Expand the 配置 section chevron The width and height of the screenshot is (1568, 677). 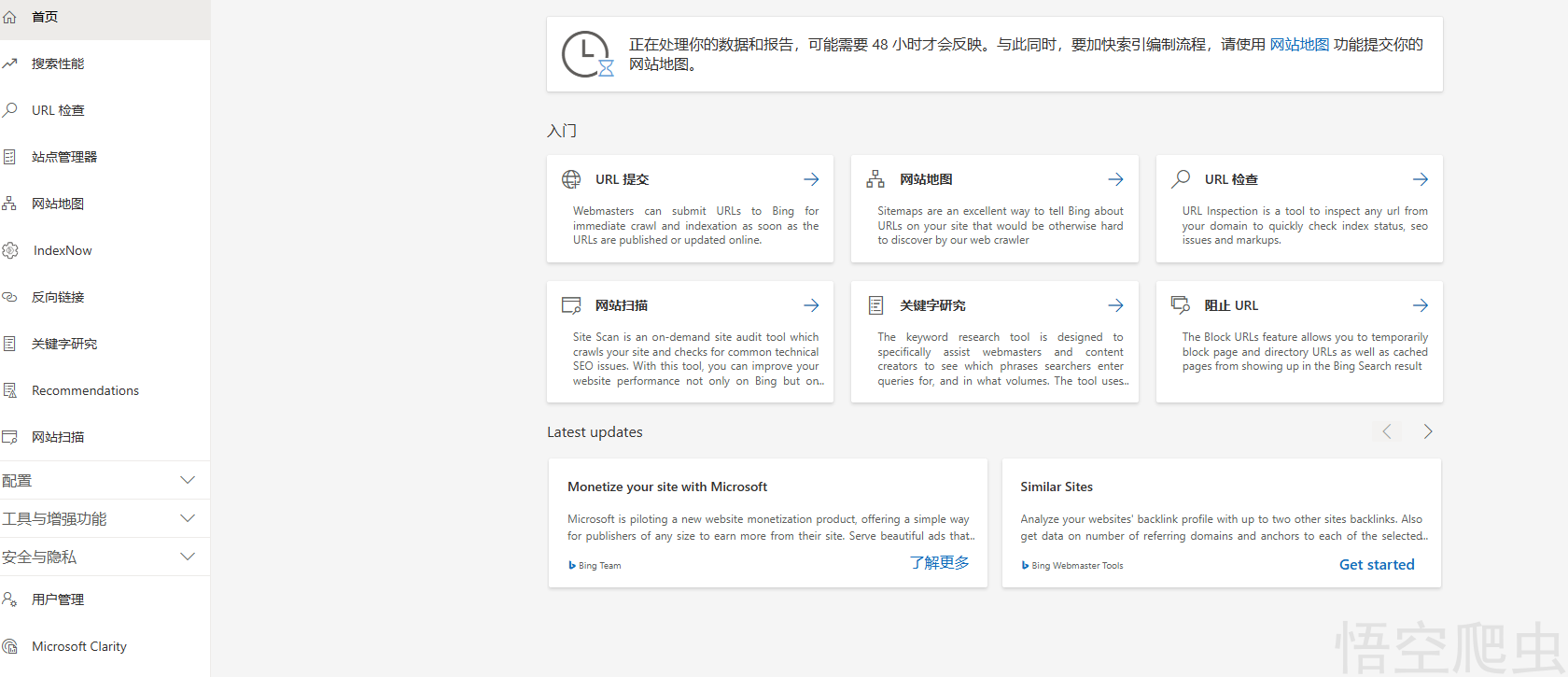click(188, 480)
